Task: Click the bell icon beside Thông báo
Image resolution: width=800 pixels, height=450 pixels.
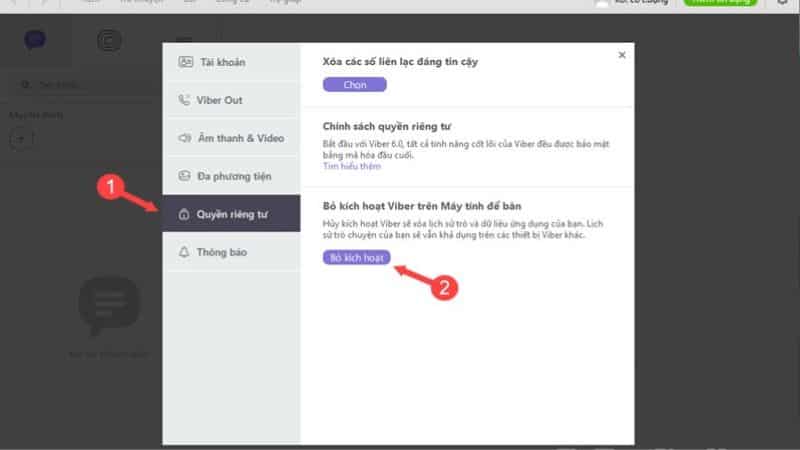Action: 184,252
